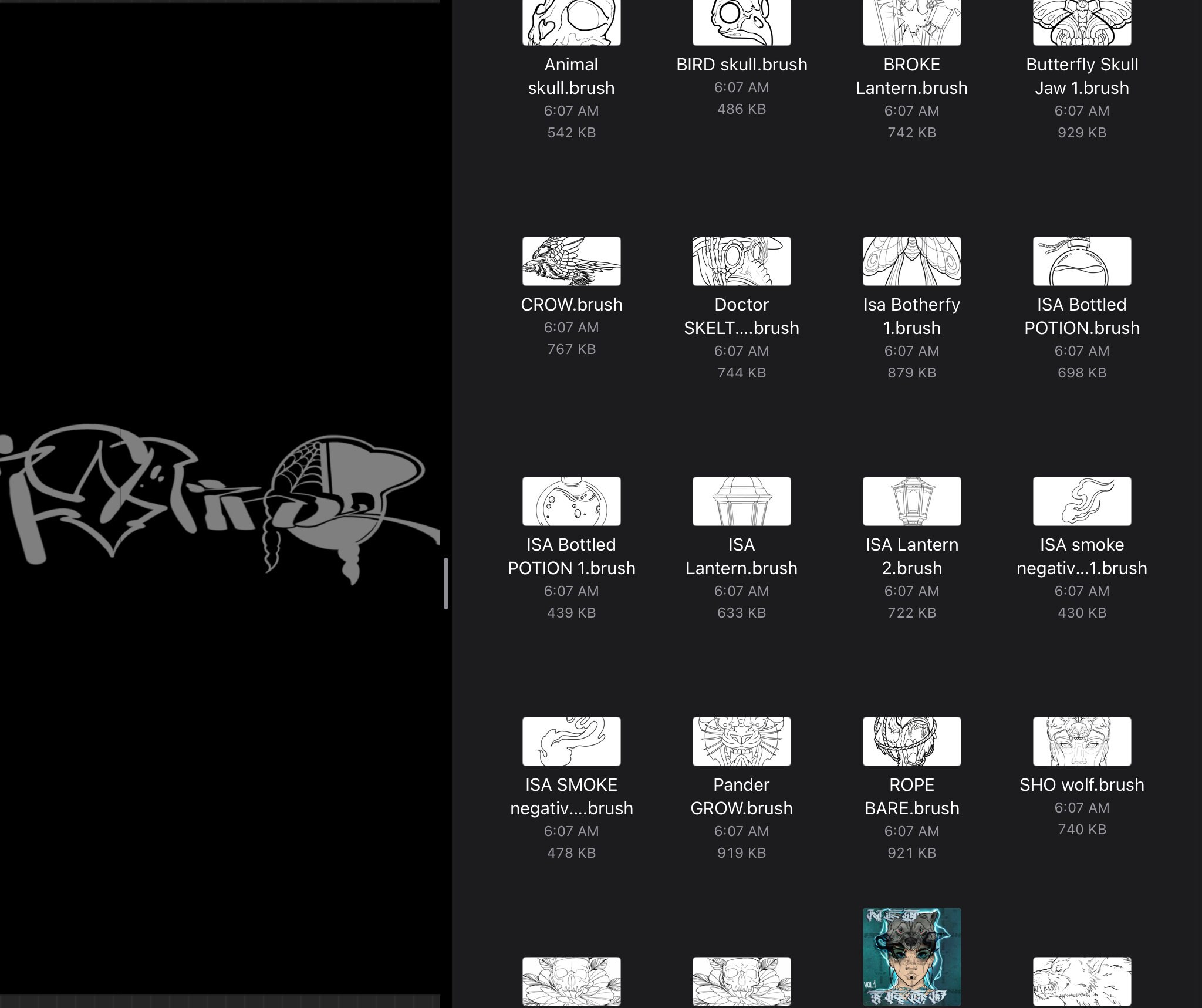
Task: Click the 767 KB size under CROW.brush
Action: [x=571, y=349]
